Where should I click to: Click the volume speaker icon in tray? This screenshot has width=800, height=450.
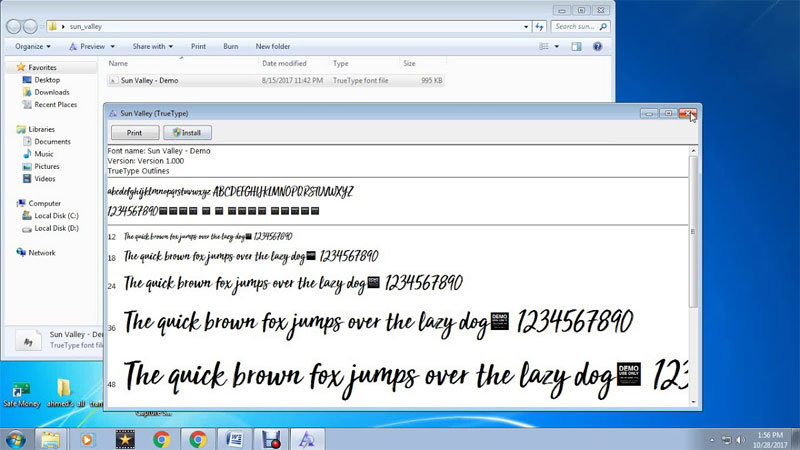coord(742,438)
